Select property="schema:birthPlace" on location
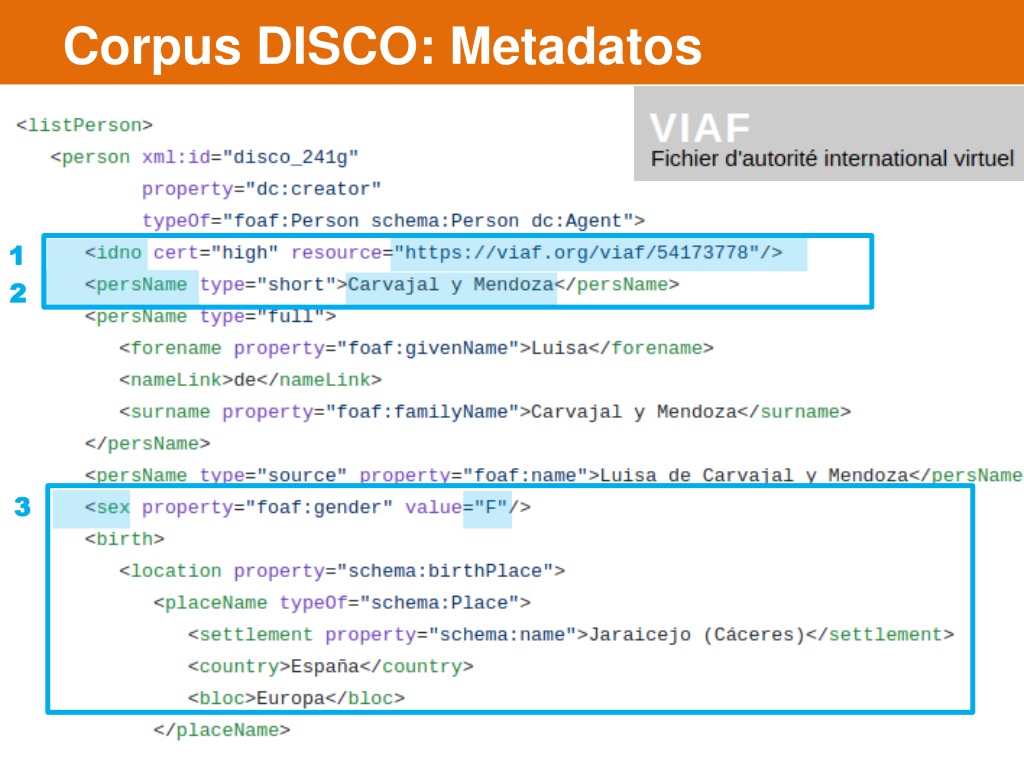Screen dimensions: 1024x768 coord(393,571)
